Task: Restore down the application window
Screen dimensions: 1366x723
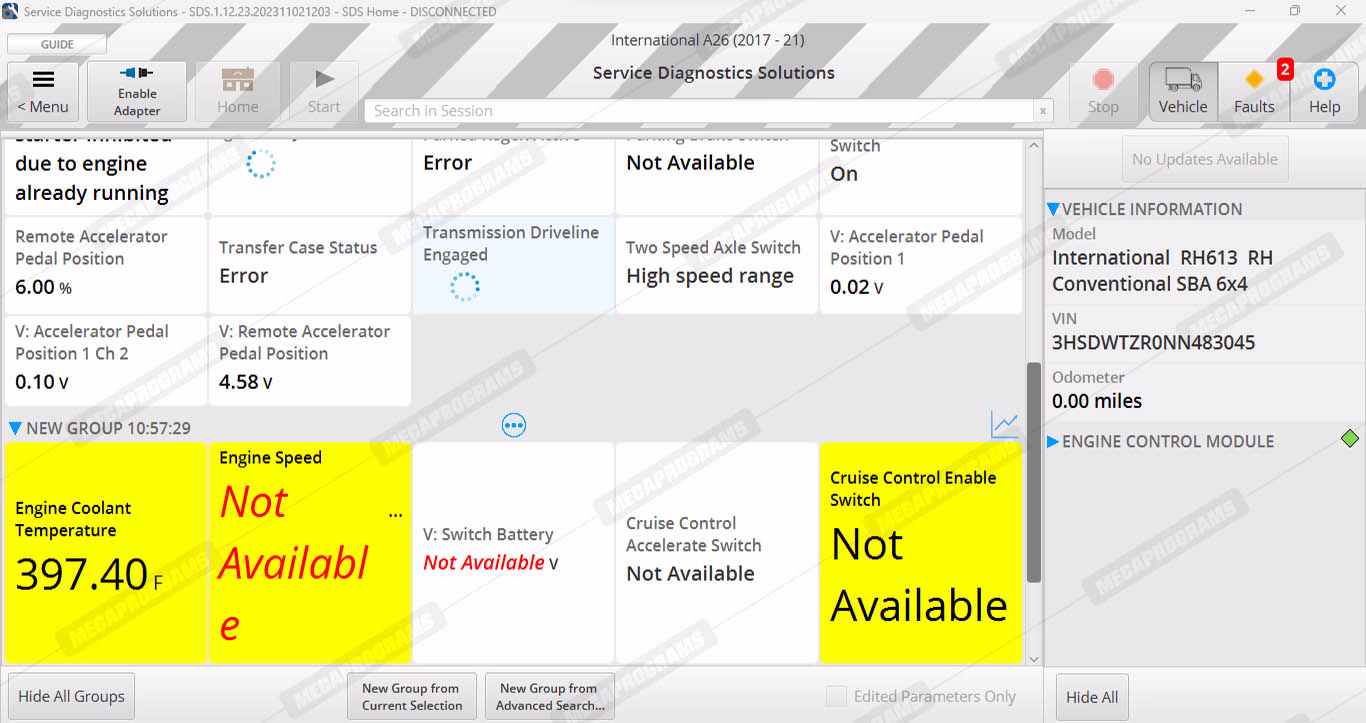Action: pyautogui.click(x=1295, y=11)
